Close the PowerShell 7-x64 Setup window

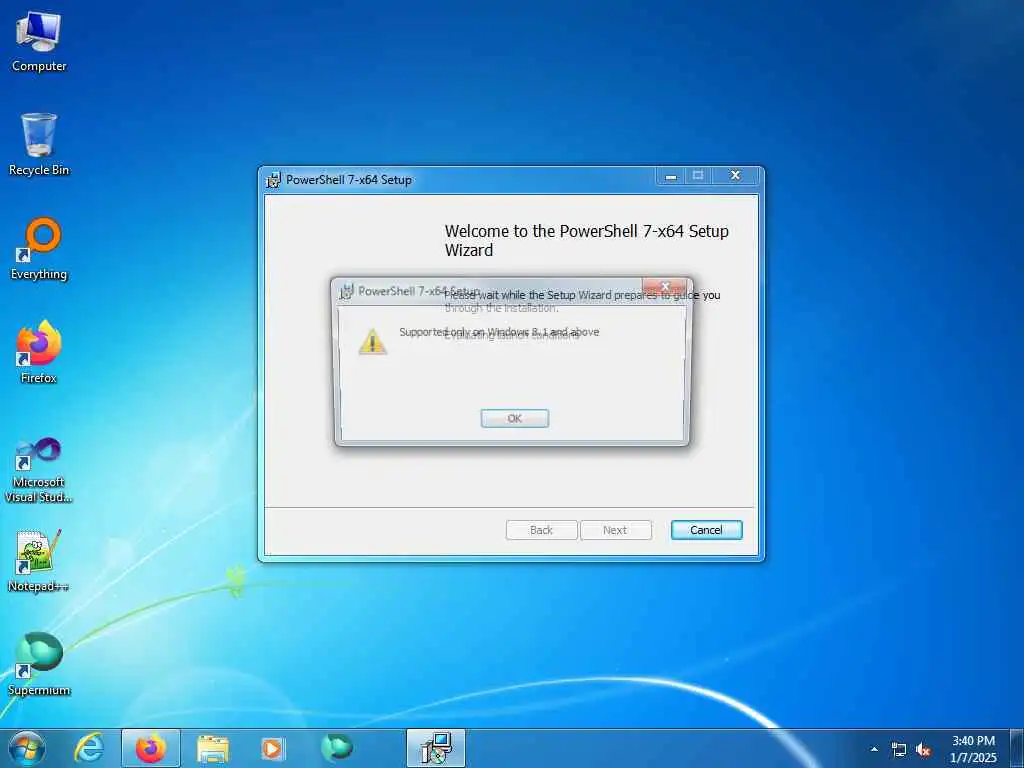[735, 176]
